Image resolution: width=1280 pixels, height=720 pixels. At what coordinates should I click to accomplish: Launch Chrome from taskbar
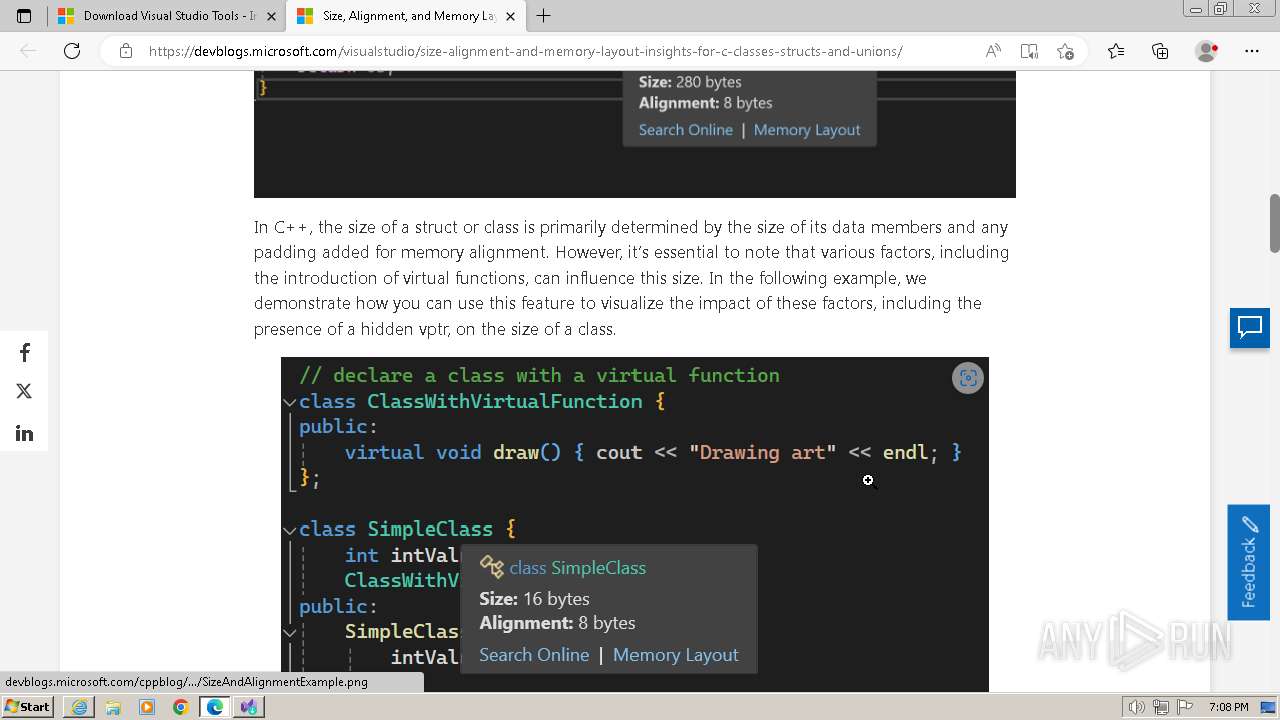tap(180, 707)
